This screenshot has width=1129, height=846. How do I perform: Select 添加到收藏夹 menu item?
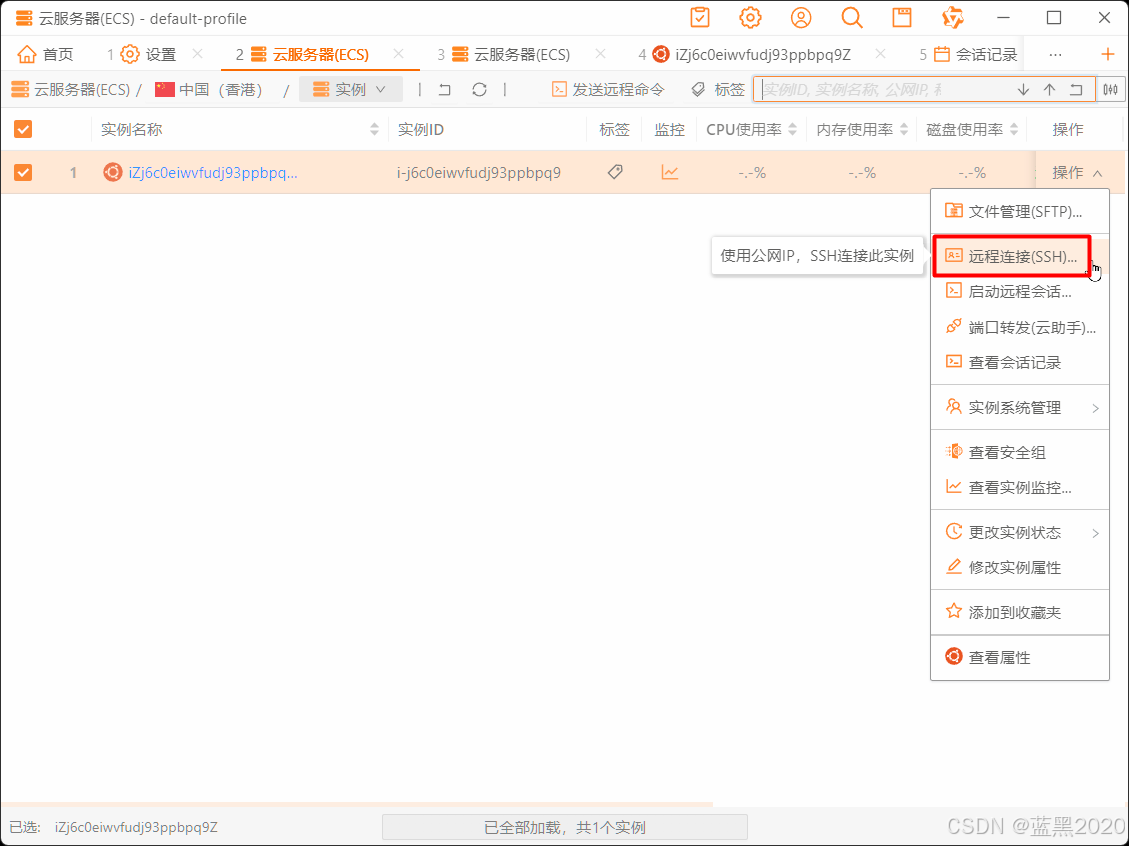pyautogui.click(x=1020, y=612)
